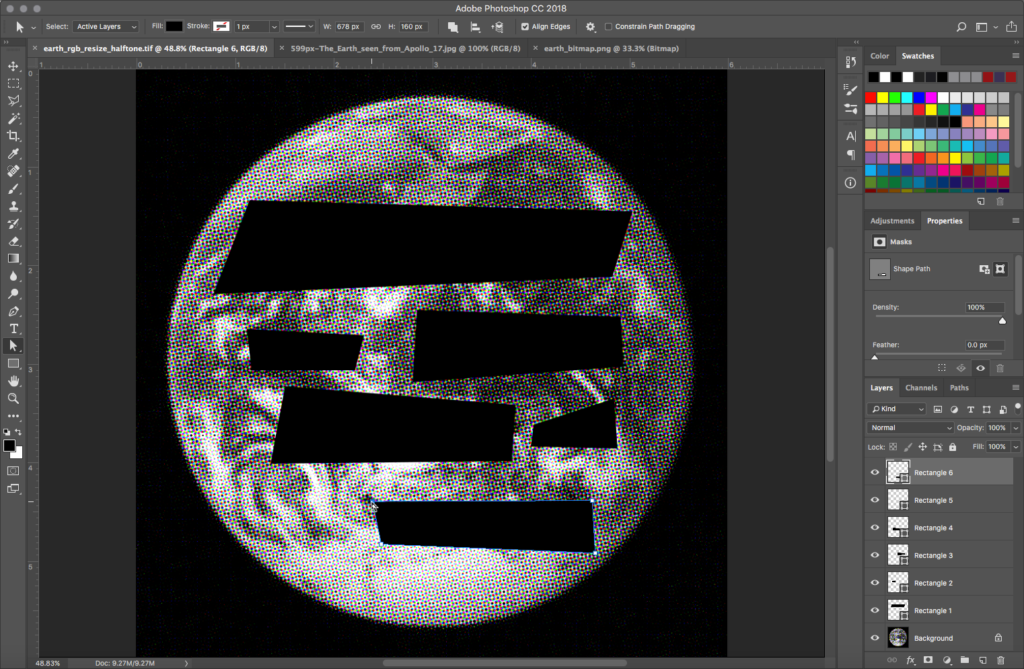This screenshot has width=1024, height=669.
Task: Select the Rectangle 1 layer
Action: (932, 610)
